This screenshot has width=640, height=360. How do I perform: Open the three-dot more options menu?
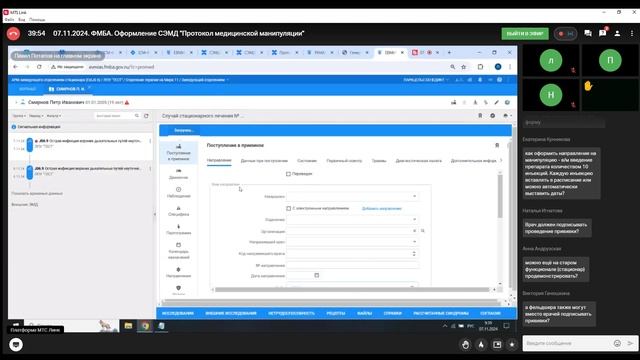[631, 33]
